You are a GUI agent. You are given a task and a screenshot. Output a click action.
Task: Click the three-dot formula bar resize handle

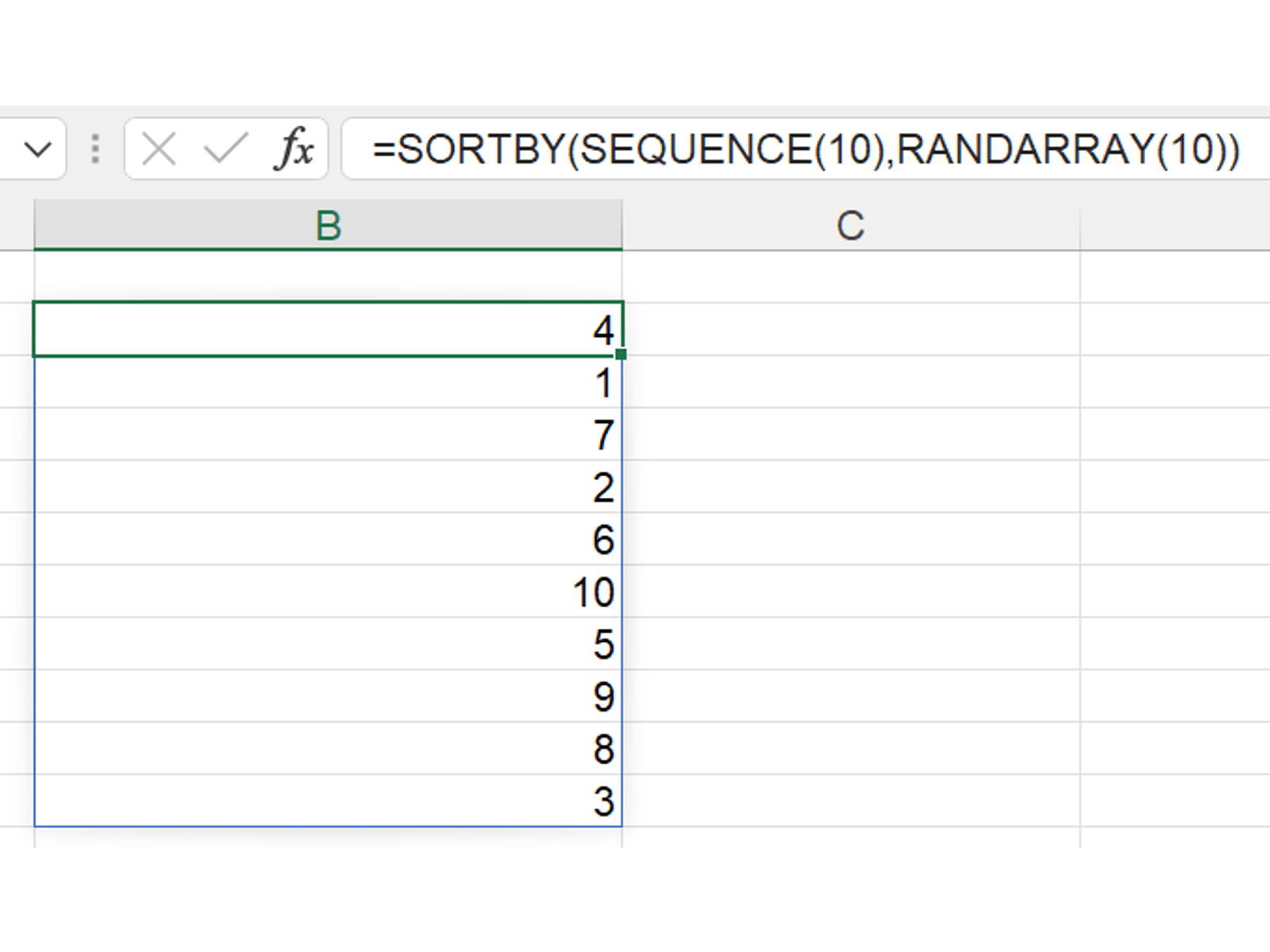[x=95, y=149]
